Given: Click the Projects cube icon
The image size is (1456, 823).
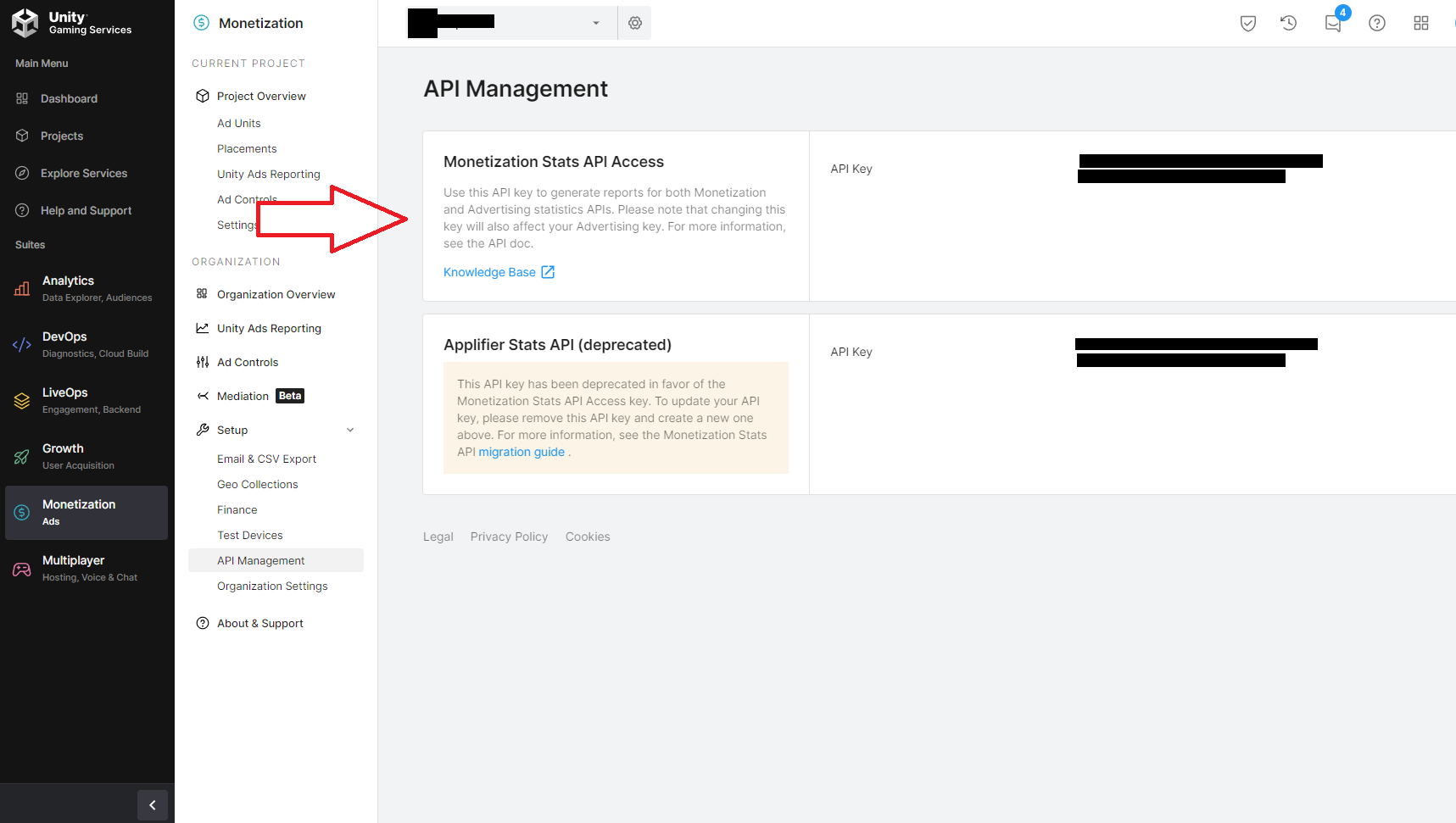Looking at the screenshot, I should (22, 136).
